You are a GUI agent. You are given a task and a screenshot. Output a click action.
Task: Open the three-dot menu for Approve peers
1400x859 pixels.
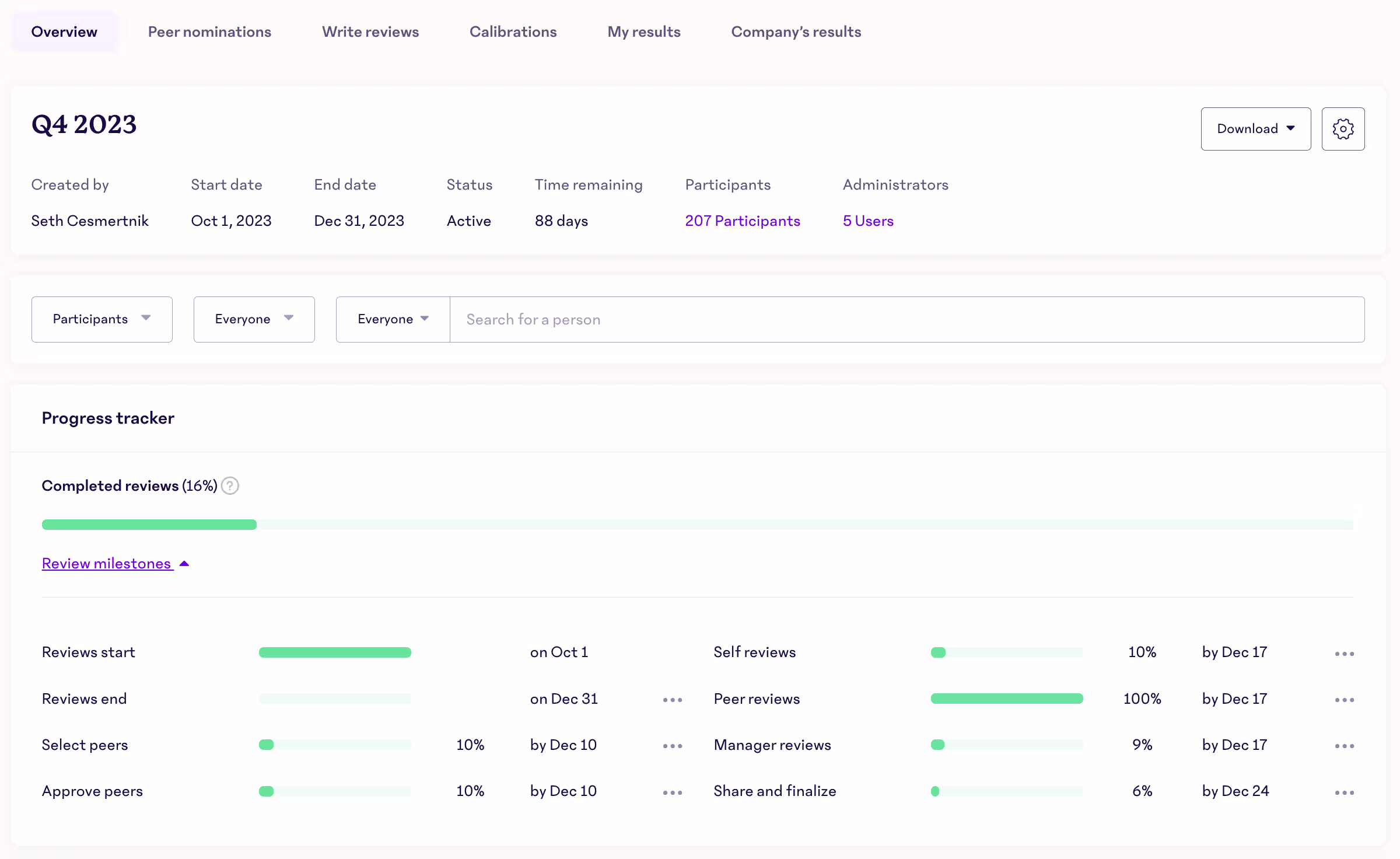pyautogui.click(x=672, y=792)
